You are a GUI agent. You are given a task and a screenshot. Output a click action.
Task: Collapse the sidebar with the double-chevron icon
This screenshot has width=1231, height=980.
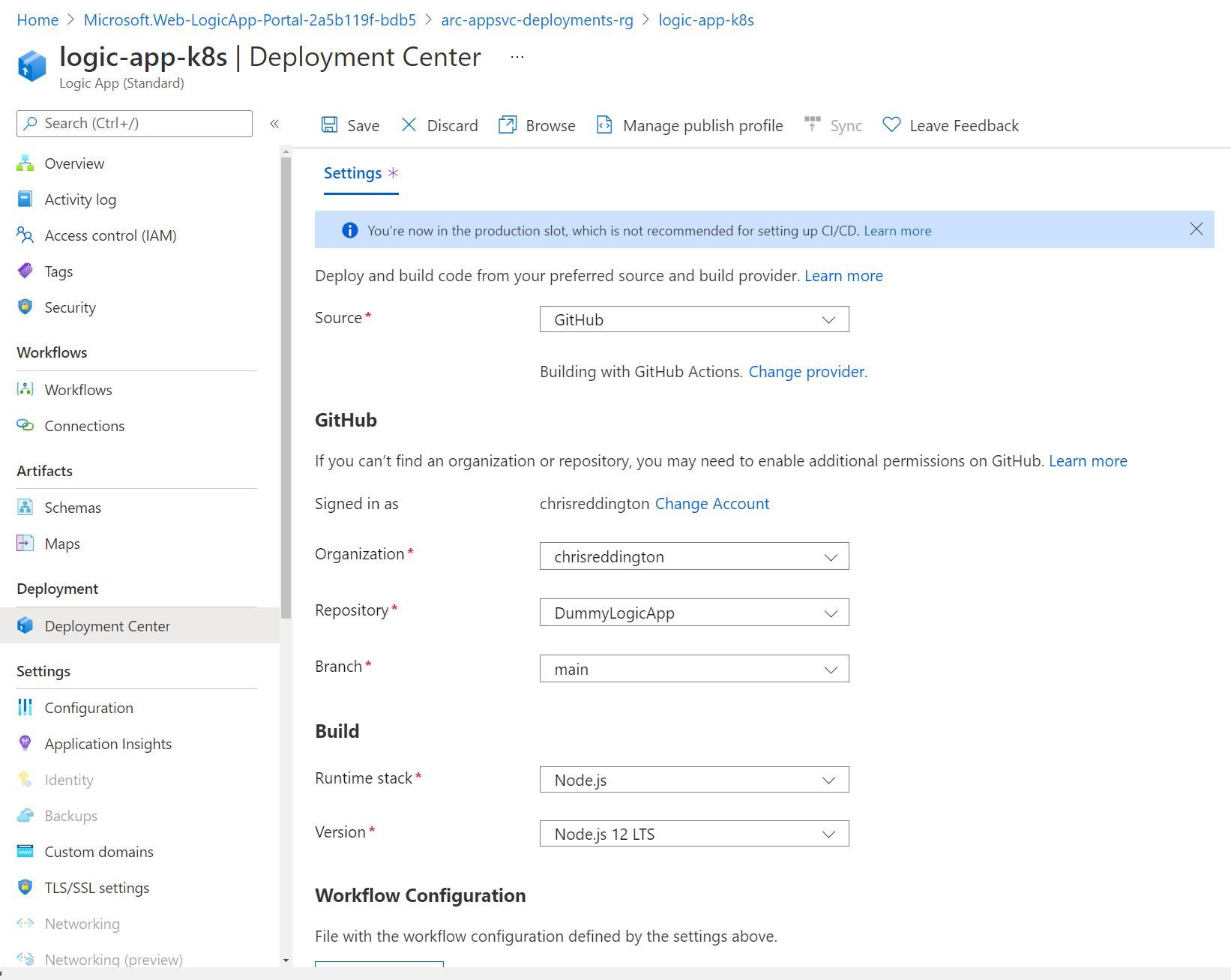point(274,124)
